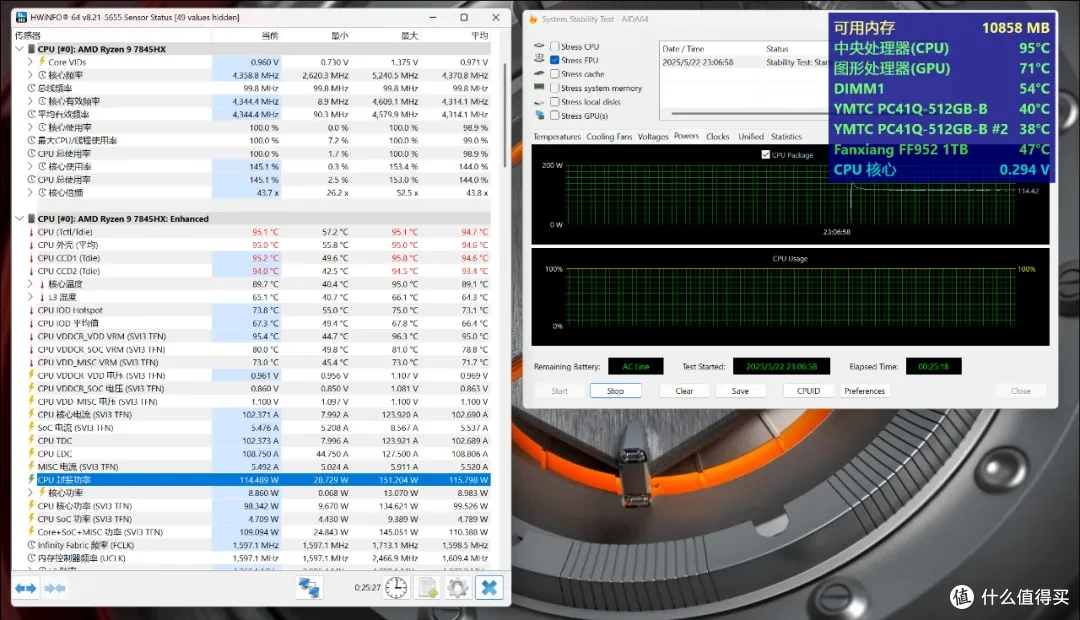Viewport: 1080px width, 620px height.
Task: Start logging with the log file icon
Action: (428, 588)
